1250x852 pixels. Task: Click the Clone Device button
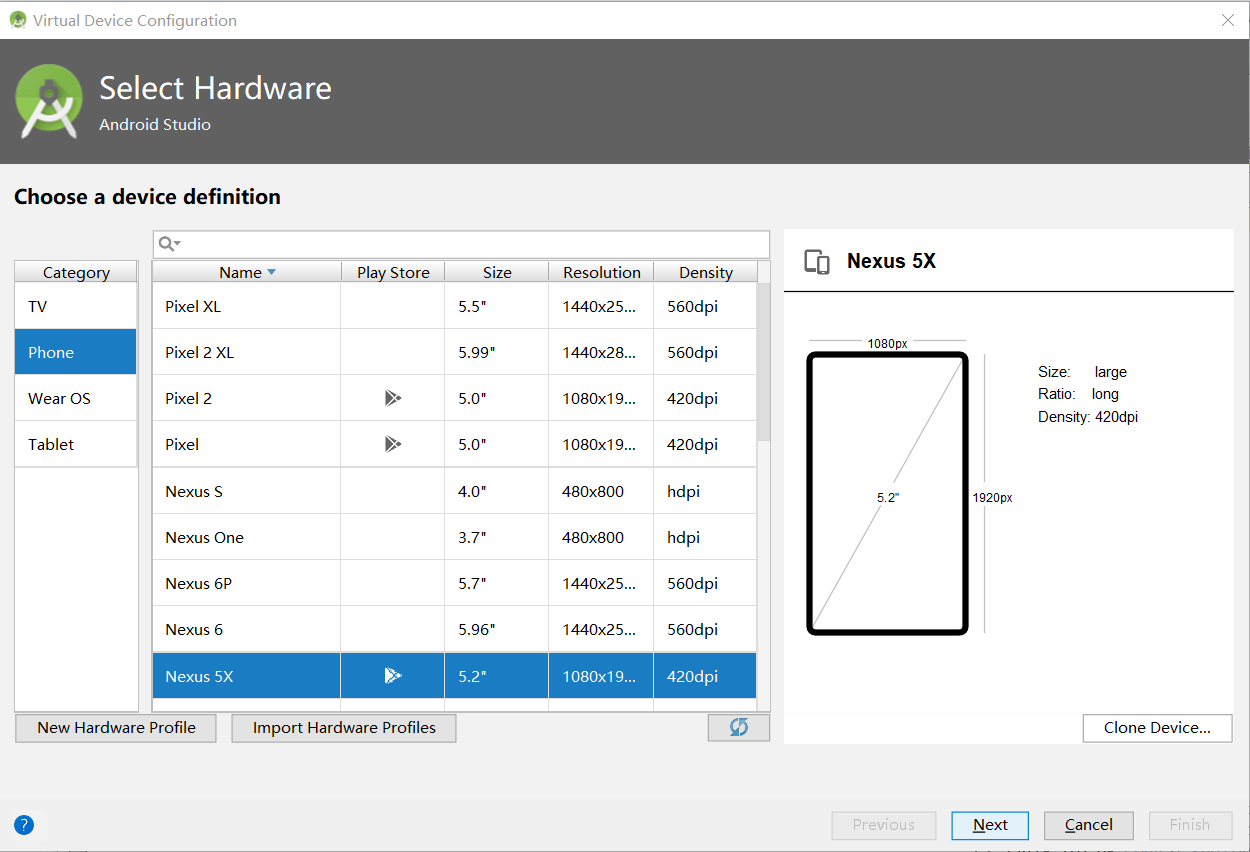(x=1157, y=727)
